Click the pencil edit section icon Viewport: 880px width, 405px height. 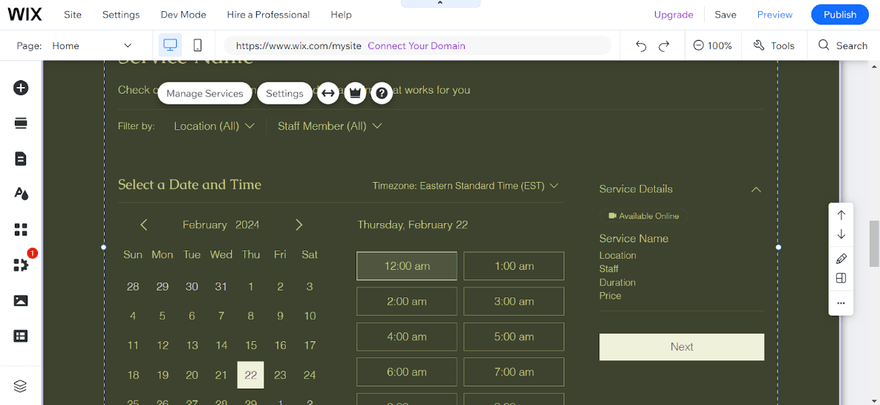(x=841, y=259)
